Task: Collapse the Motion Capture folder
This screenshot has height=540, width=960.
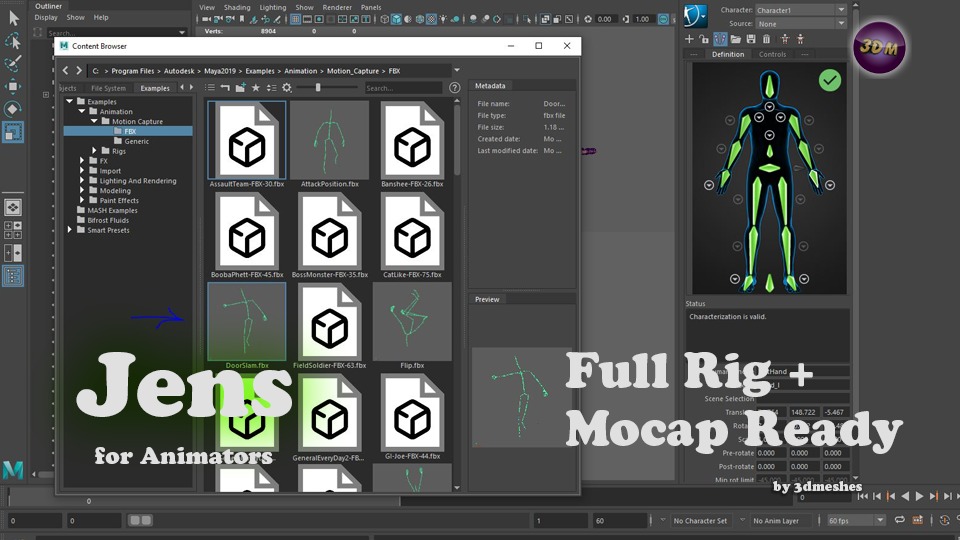Action: point(94,121)
